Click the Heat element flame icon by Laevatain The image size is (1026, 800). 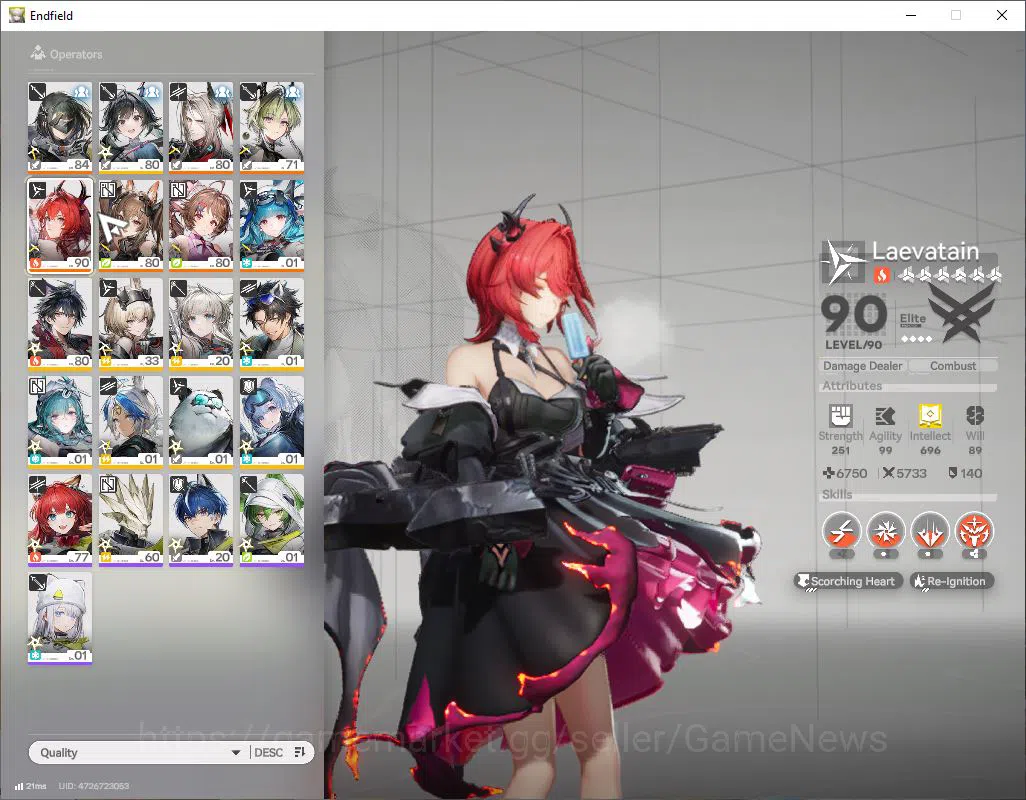point(881,275)
